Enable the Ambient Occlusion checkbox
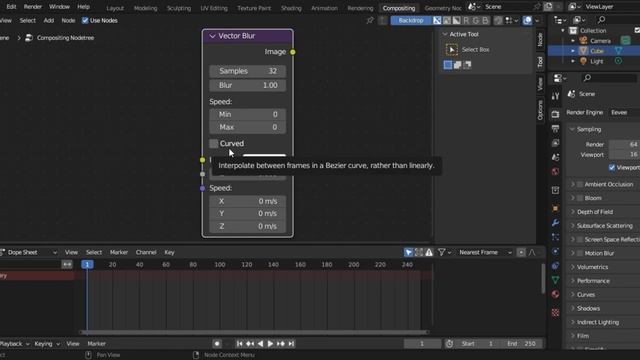Image resolution: width=640 pixels, height=360 pixels. coord(580,184)
